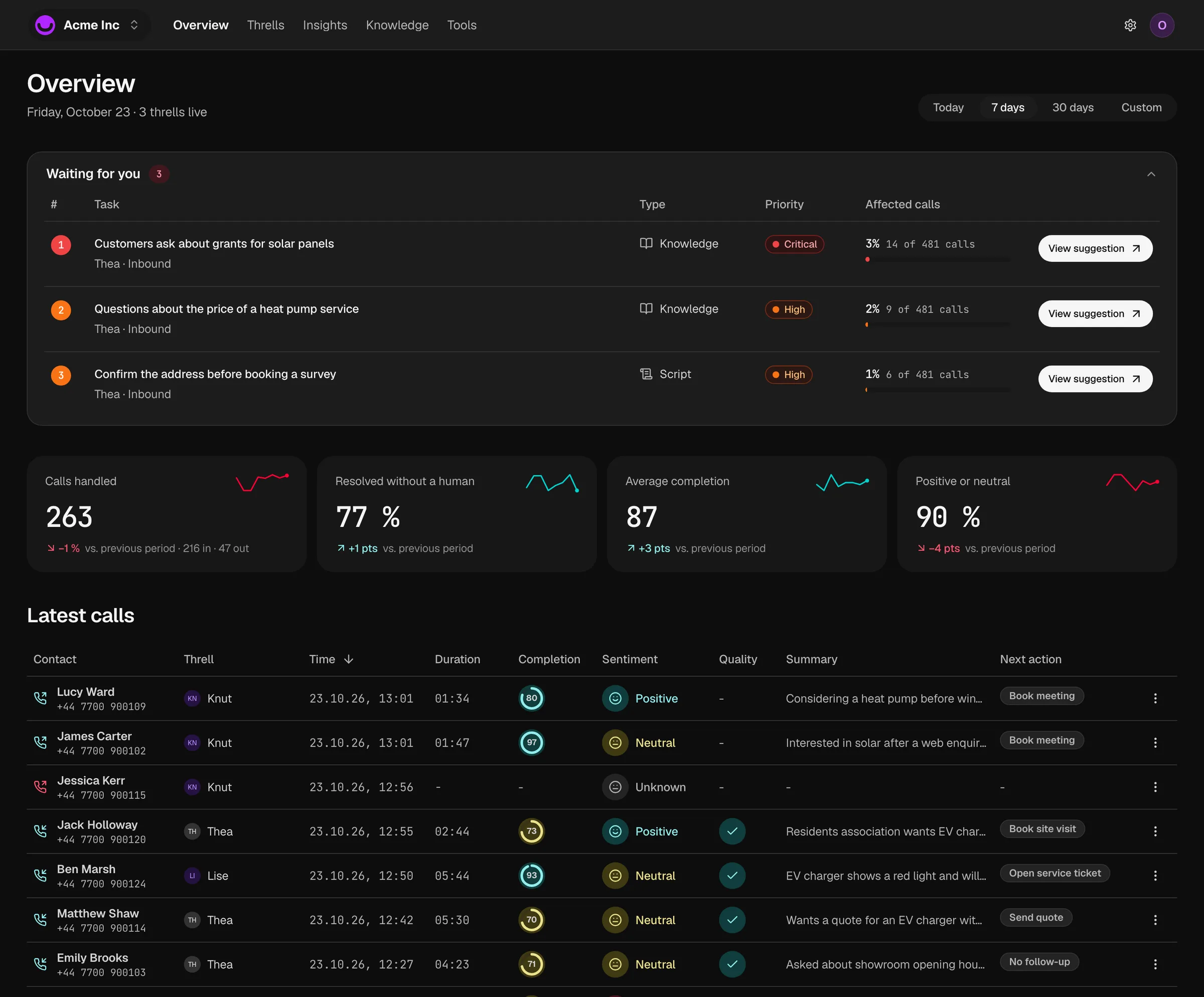
Task: Click the user avatar icon labeled O
Action: 1161,25
